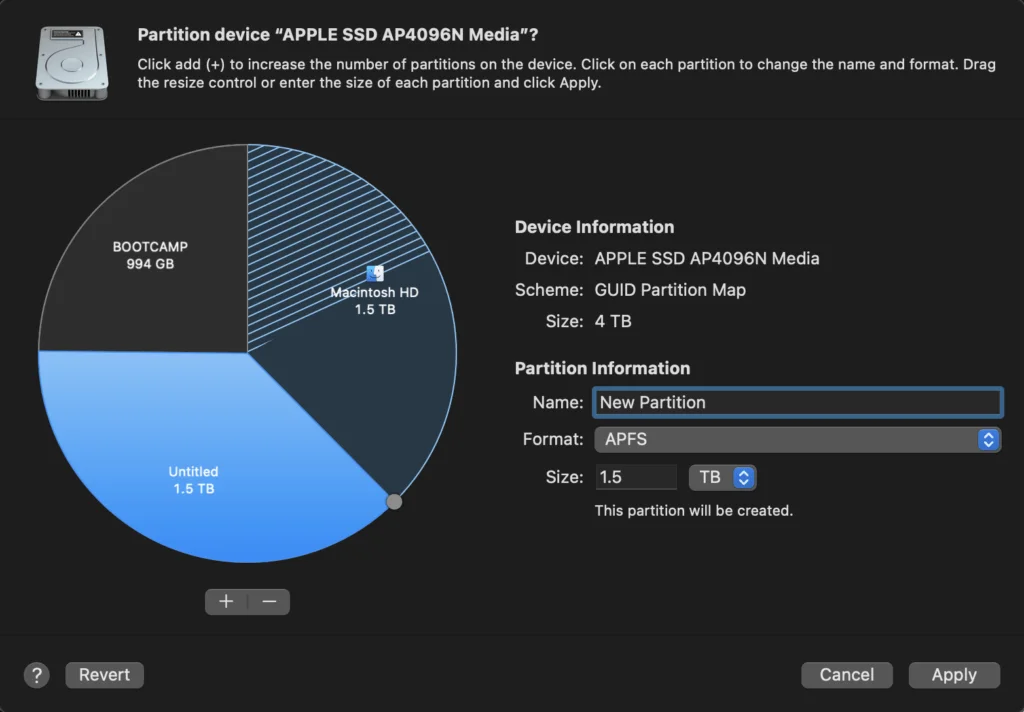Click the hard drive icon in header
This screenshot has height=712, width=1024.
[72, 63]
